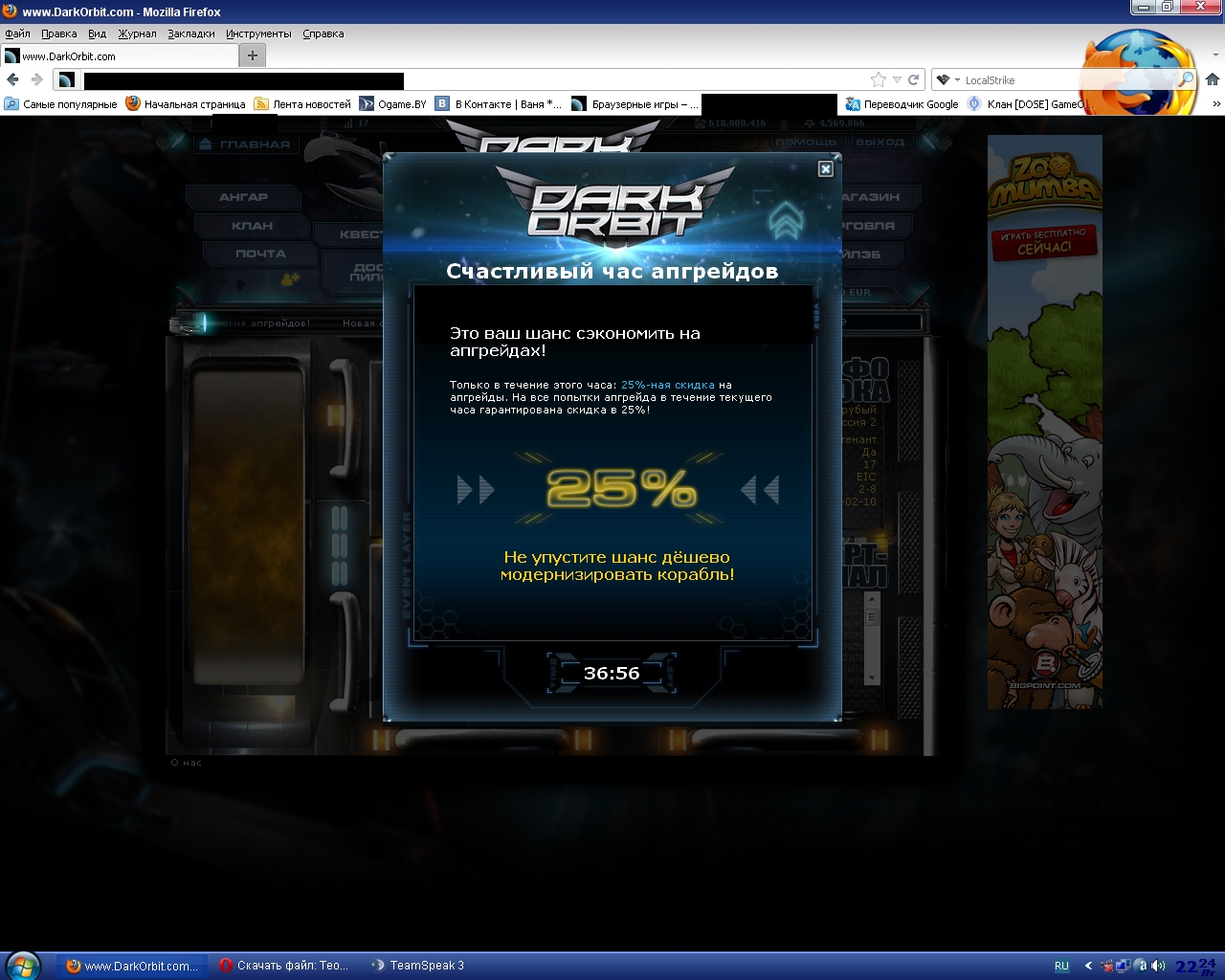Open the Клан [DOSE] bookmark
This screenshot has height=980, width=1225.
coord(1030,104)
